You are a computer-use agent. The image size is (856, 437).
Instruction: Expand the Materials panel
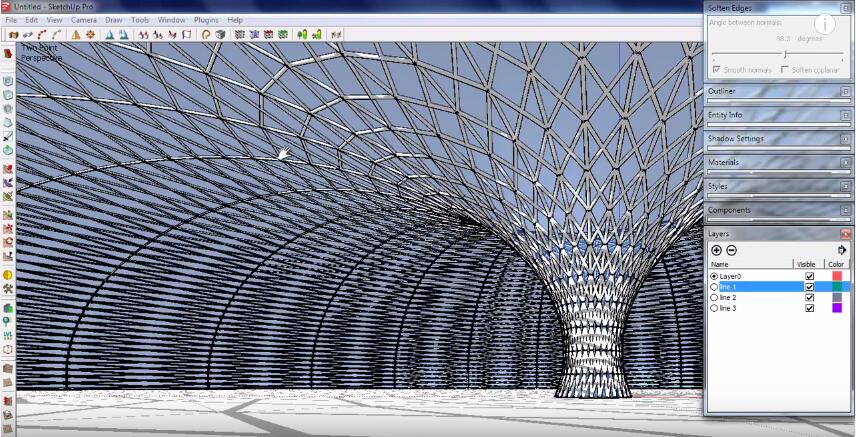click(x=845, y=162)
